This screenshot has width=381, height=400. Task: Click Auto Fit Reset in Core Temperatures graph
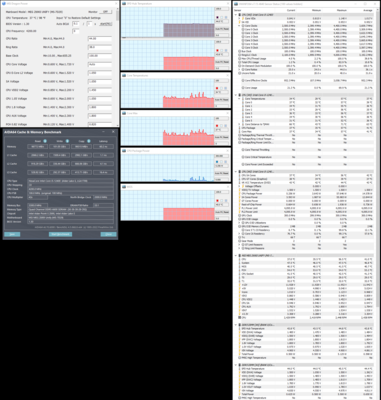[x=222, y=100]
